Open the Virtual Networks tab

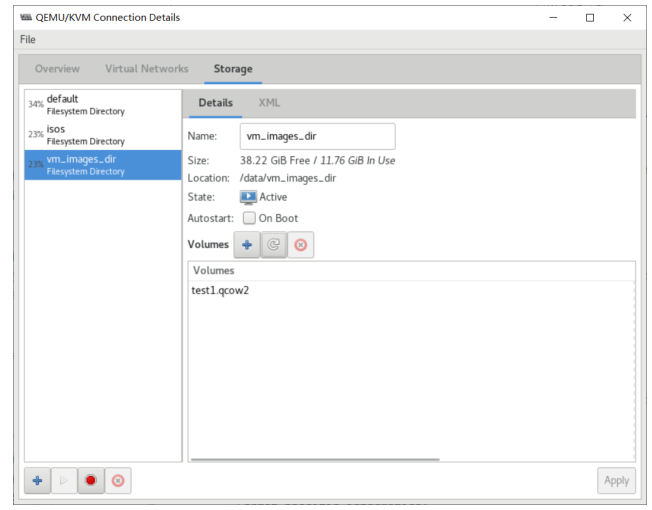coord(146,69)
